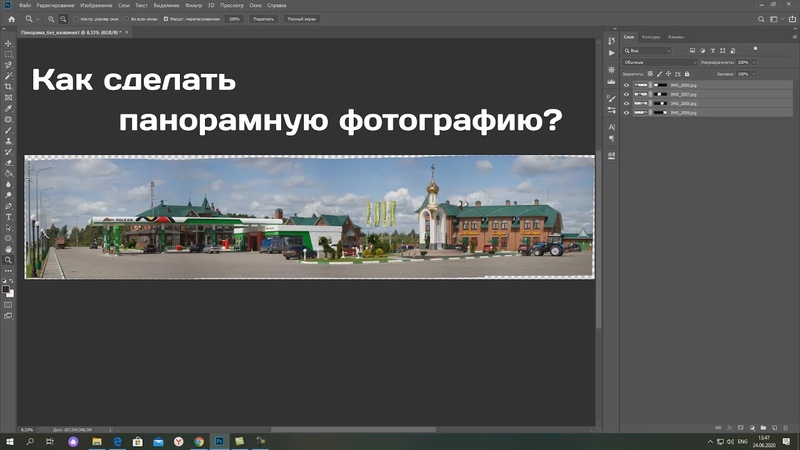Open the blend mode 'Обычные' dropdown
The width and height of the screenshot is (800, 450).
click(658, 62)
